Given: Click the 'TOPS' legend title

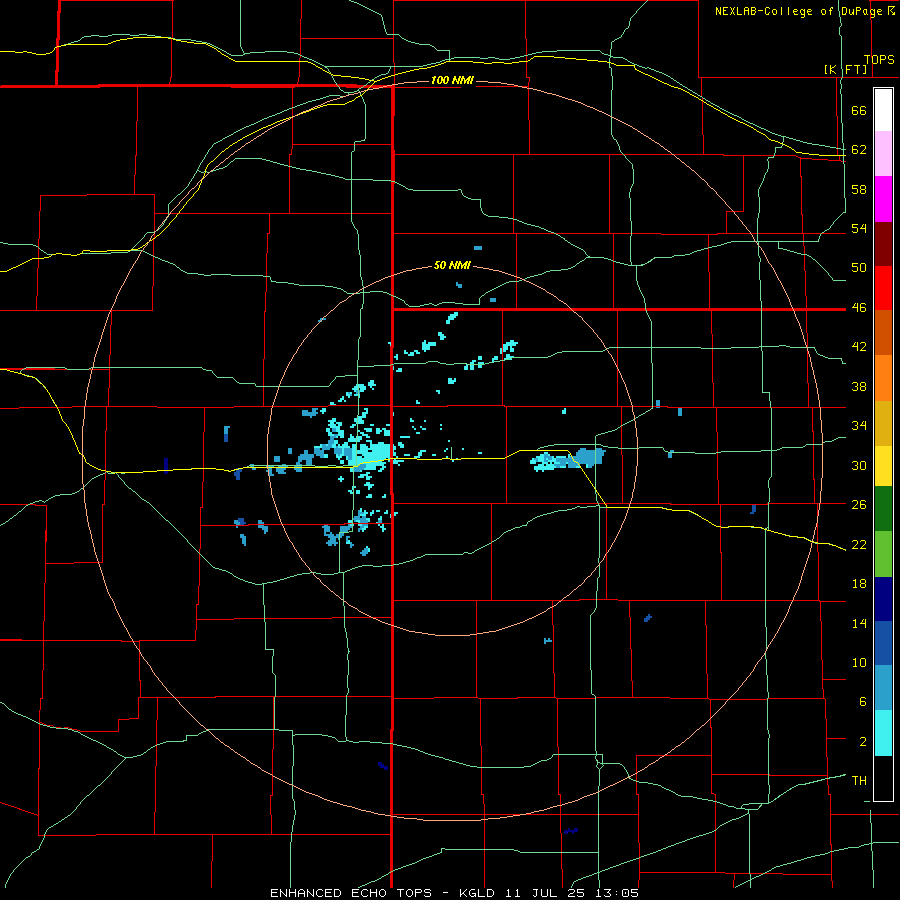Looking at the screenshot, I should coord(879,60).
